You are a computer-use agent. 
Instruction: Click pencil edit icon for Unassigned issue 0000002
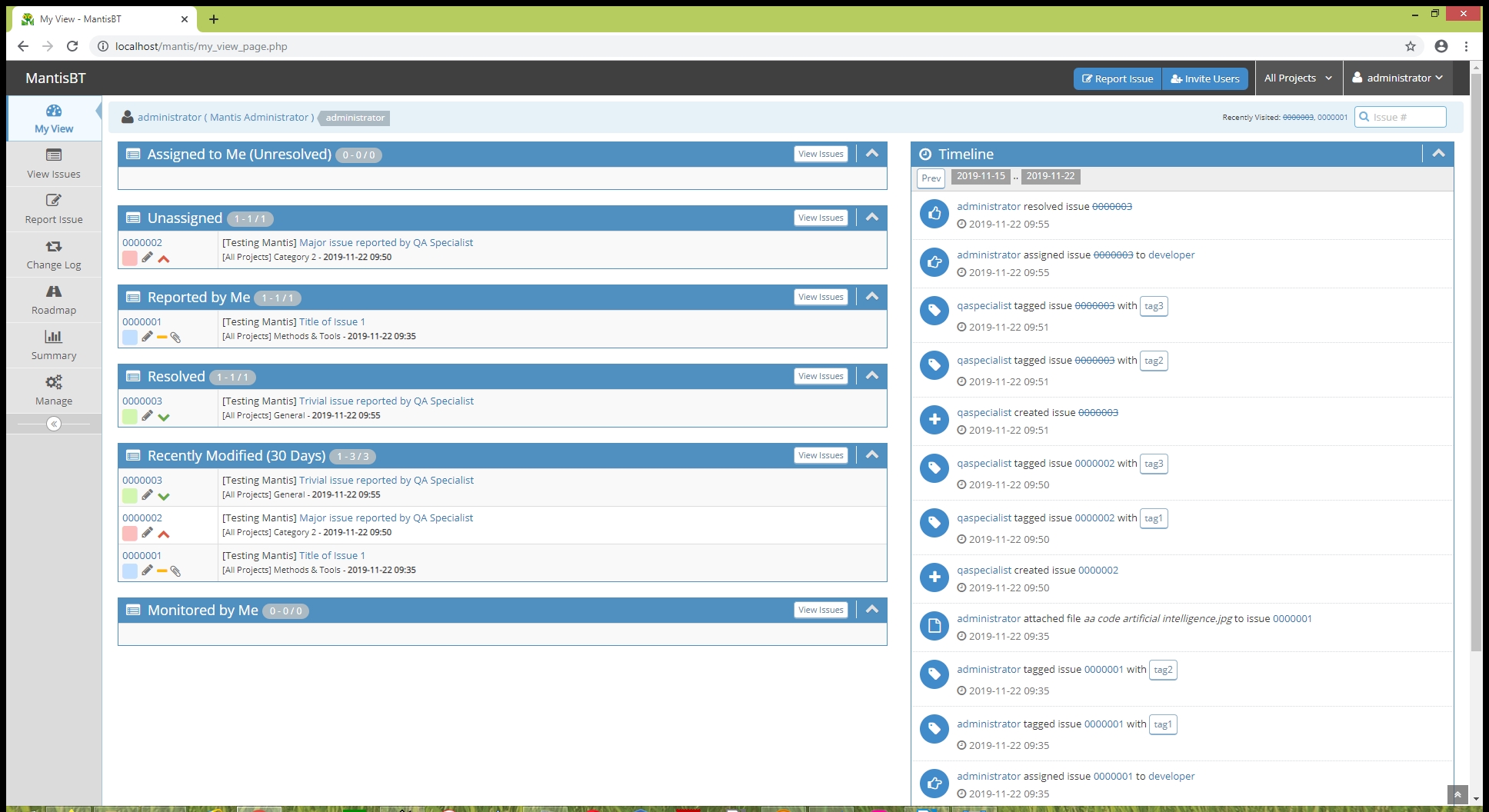(x=147, y=258)
